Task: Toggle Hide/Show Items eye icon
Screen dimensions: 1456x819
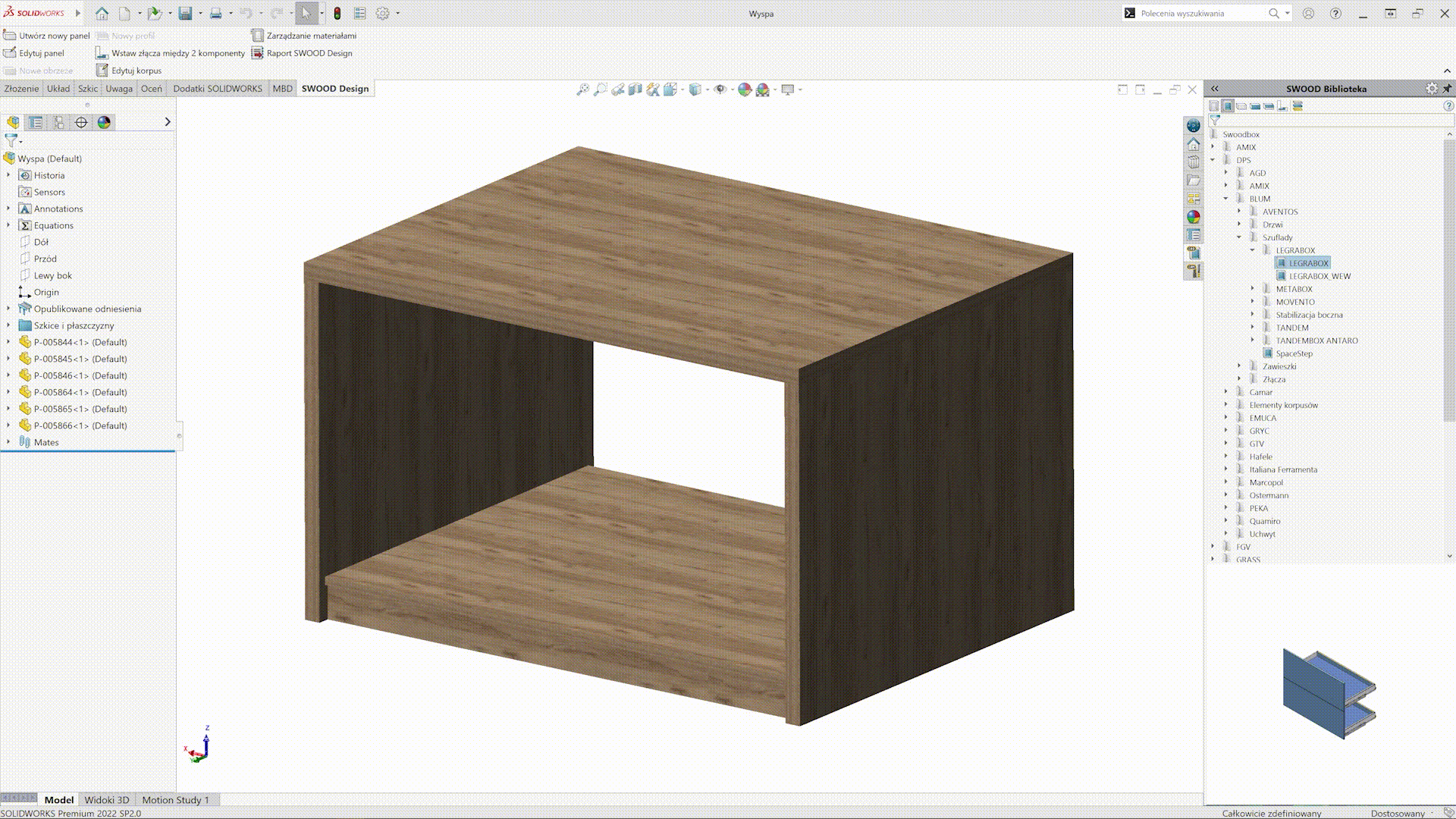Action: coord(720,89)
